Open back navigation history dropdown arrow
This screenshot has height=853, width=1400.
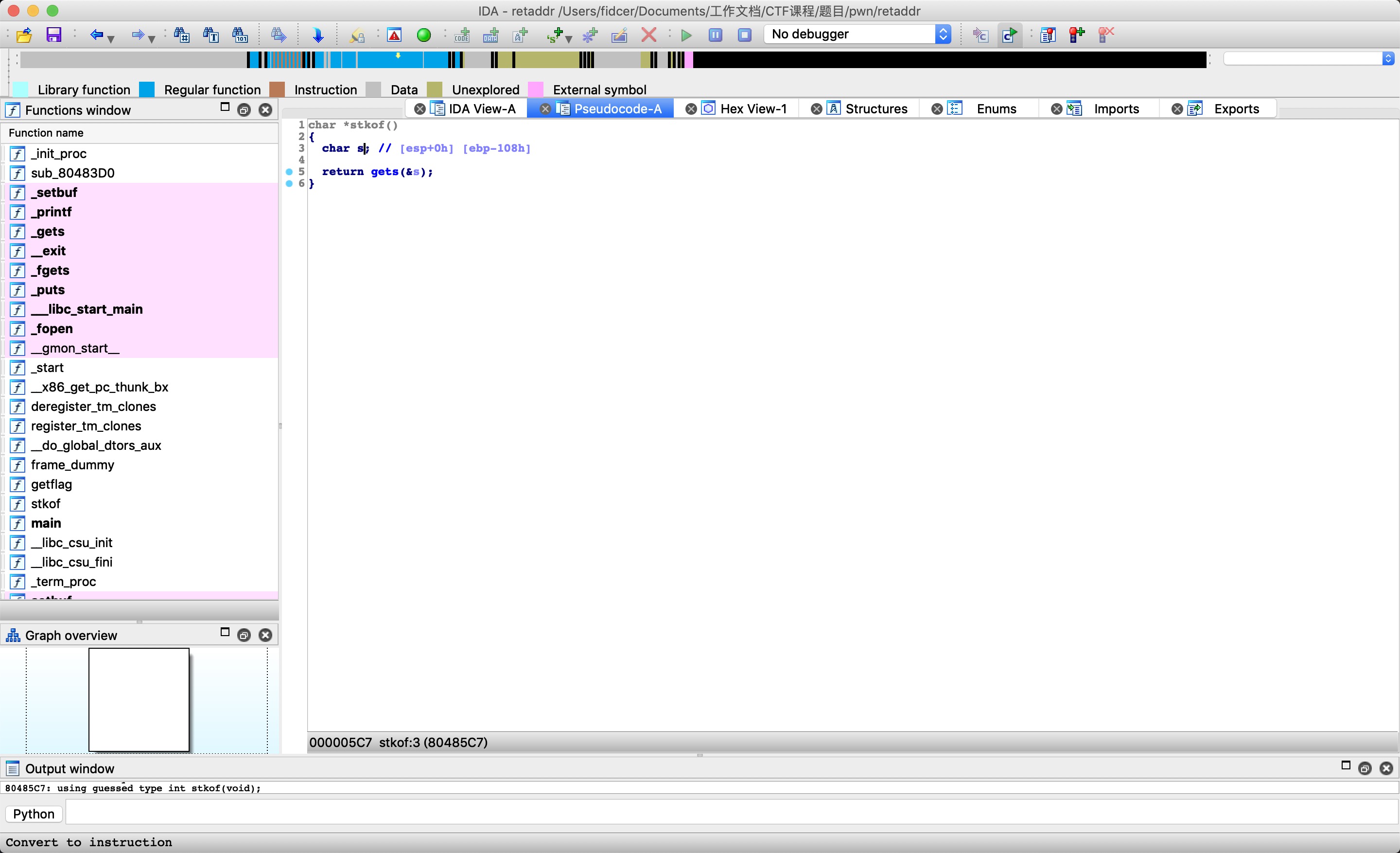pos(111,38)
